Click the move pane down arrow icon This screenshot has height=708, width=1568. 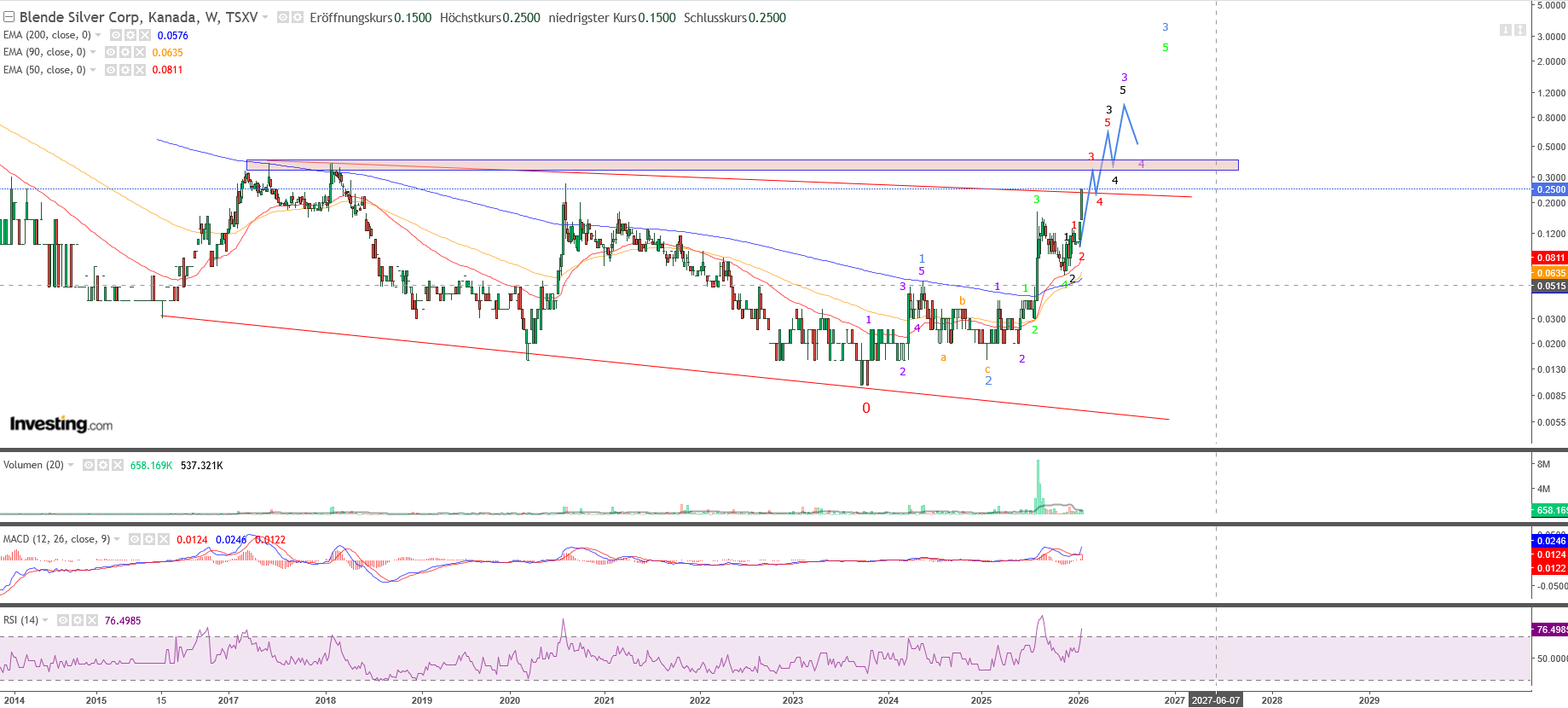(x=1505, y=30)
